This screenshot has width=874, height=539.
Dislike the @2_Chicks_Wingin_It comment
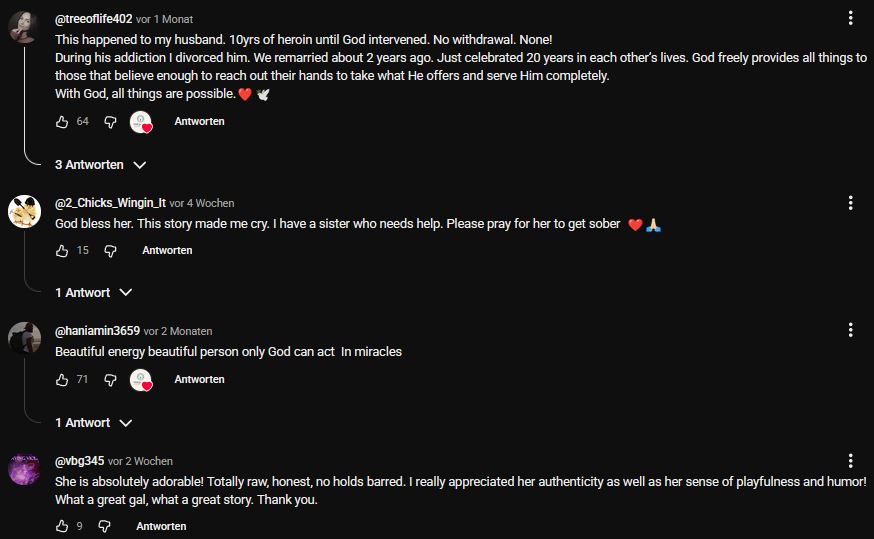[110, 251]
